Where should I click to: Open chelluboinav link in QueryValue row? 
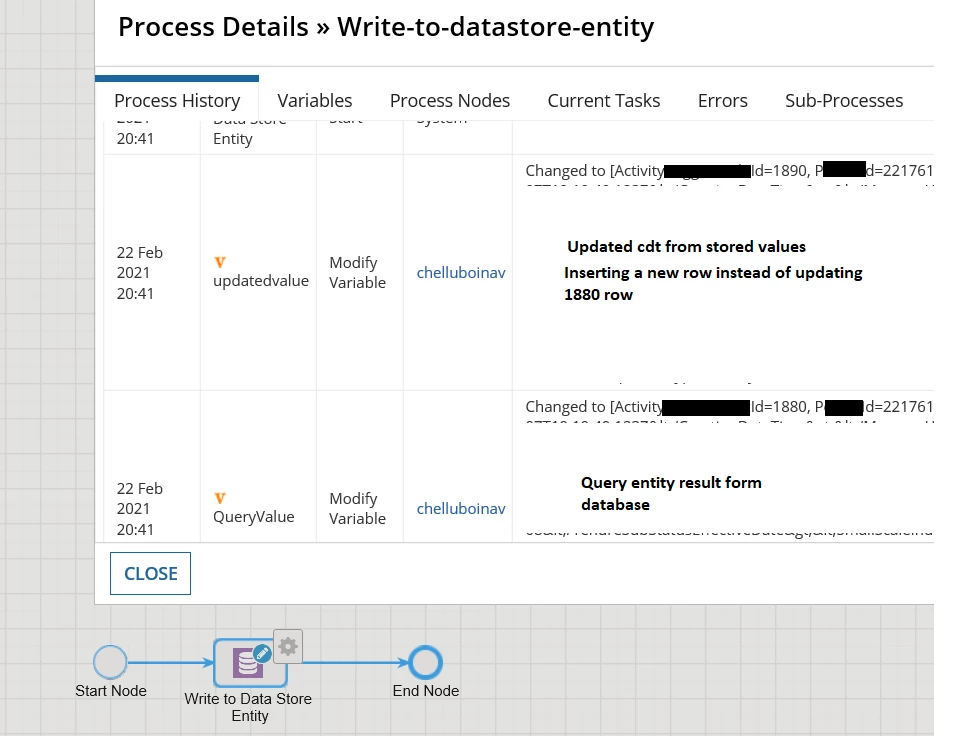coord(461,509)
